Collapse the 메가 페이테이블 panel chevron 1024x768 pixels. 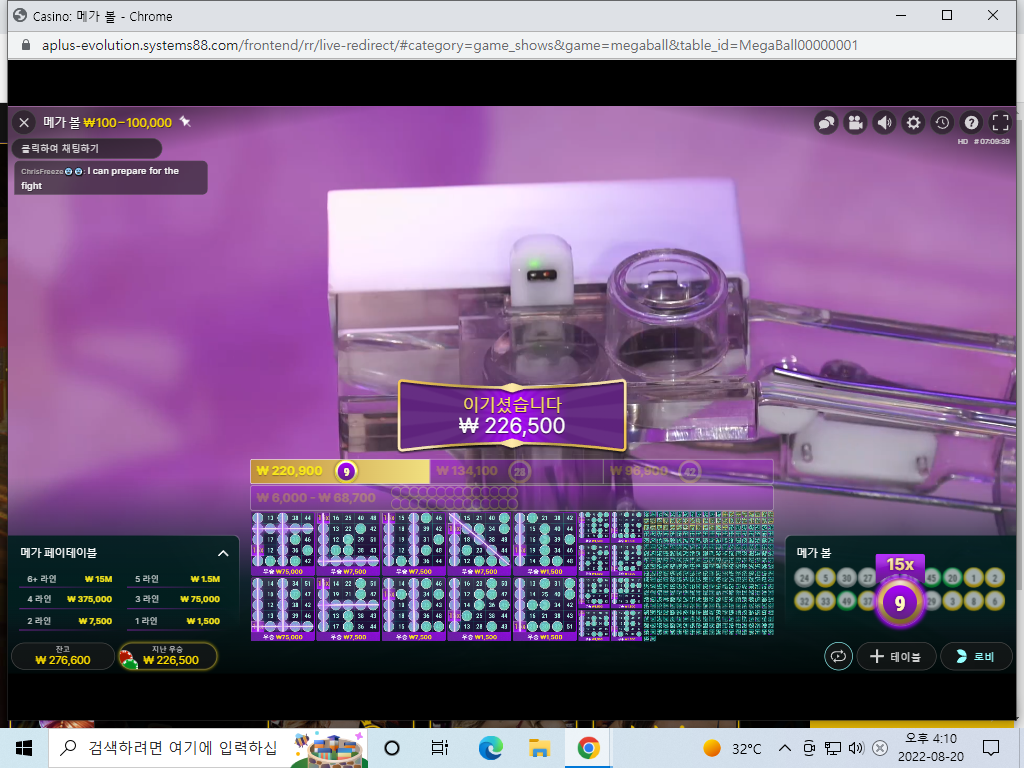(223, 553)
